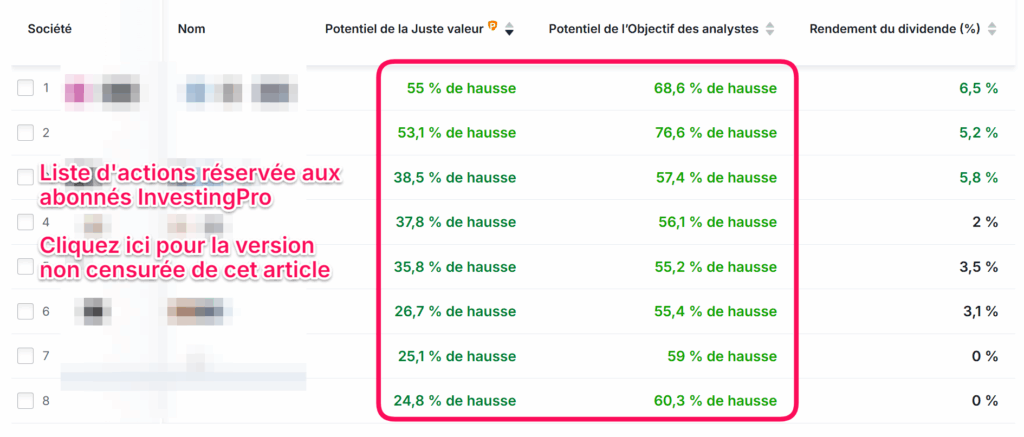This screenshot has height=437, width=1024.
Task: Check the box next to row 4
Action: pyautogui.click(x=25, y=222)
